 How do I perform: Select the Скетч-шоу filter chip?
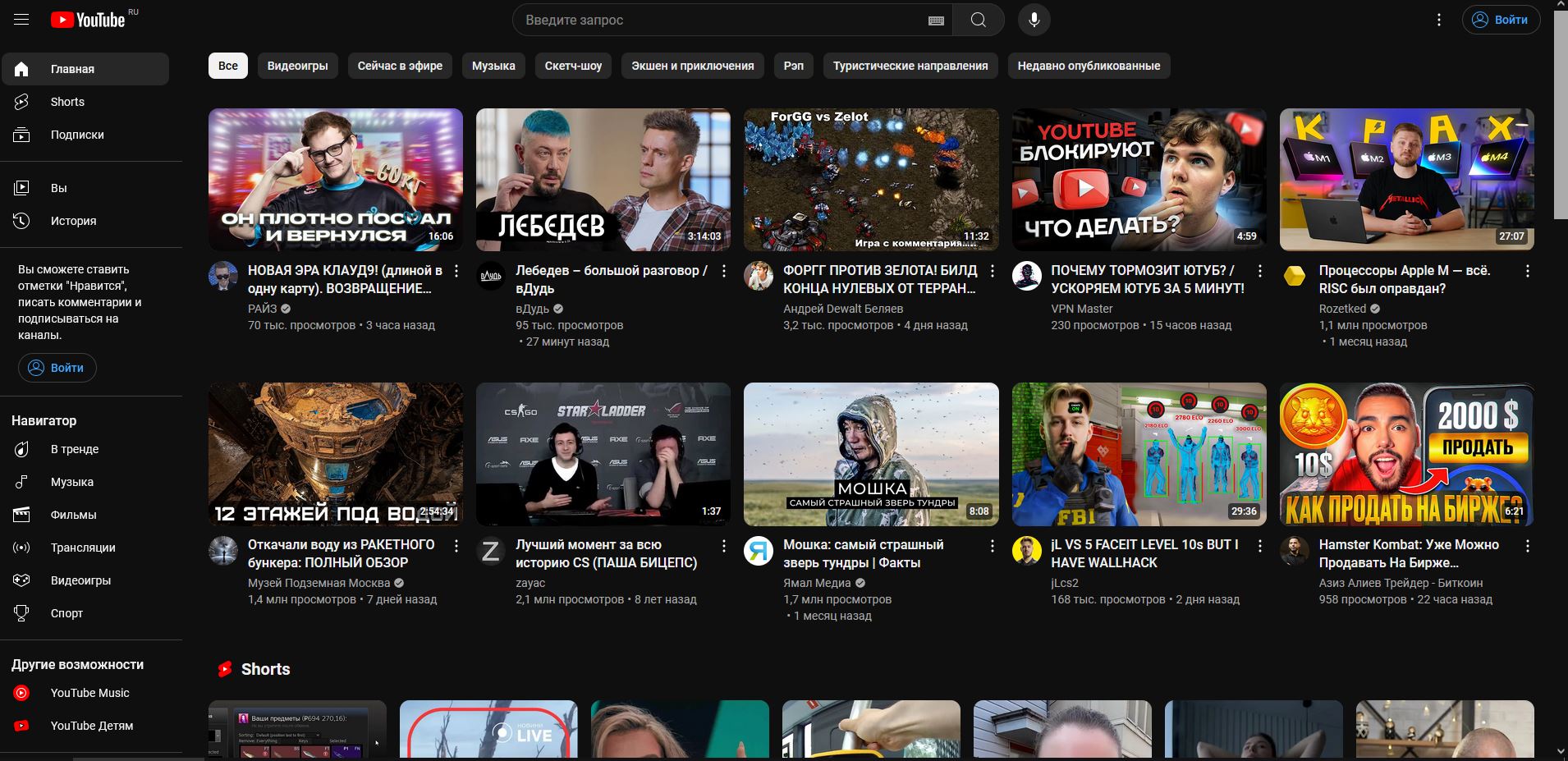tap(573, 66)
